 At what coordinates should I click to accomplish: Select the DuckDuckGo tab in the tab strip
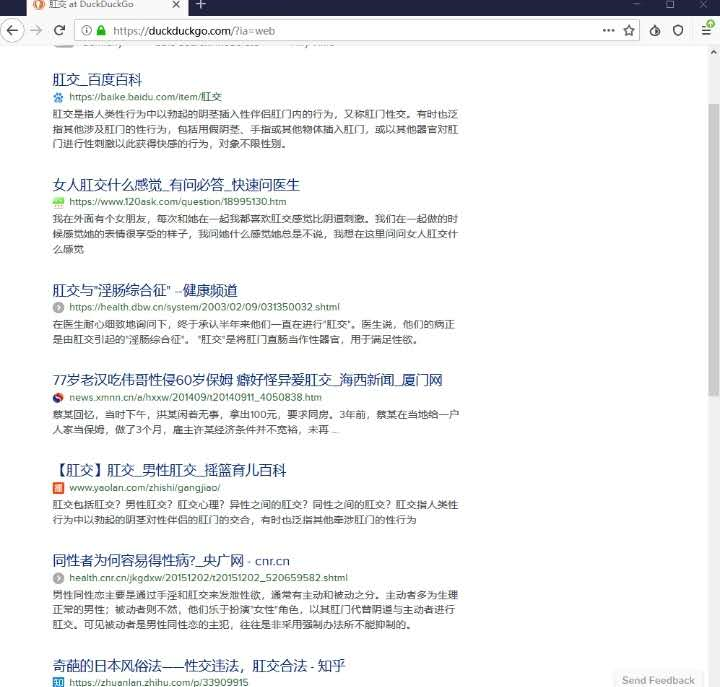tap(107, 5)
